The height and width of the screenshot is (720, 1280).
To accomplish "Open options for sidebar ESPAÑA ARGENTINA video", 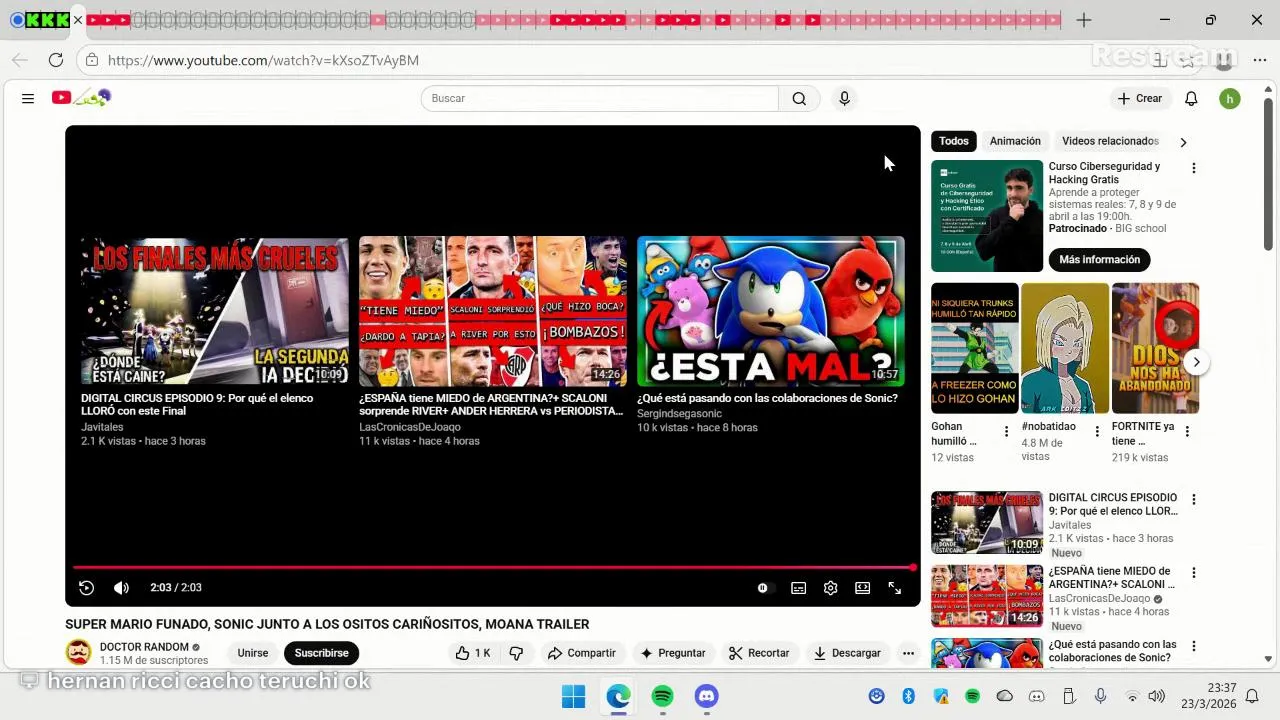I will (1193, 573).
